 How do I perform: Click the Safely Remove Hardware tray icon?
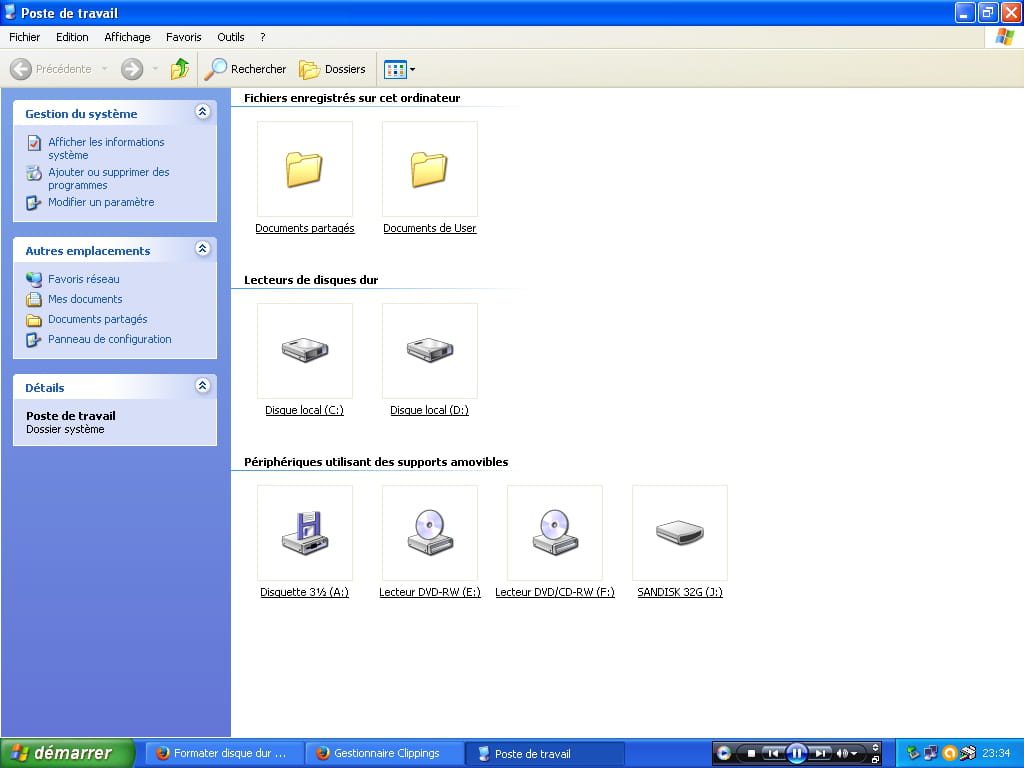pos(913,752)
